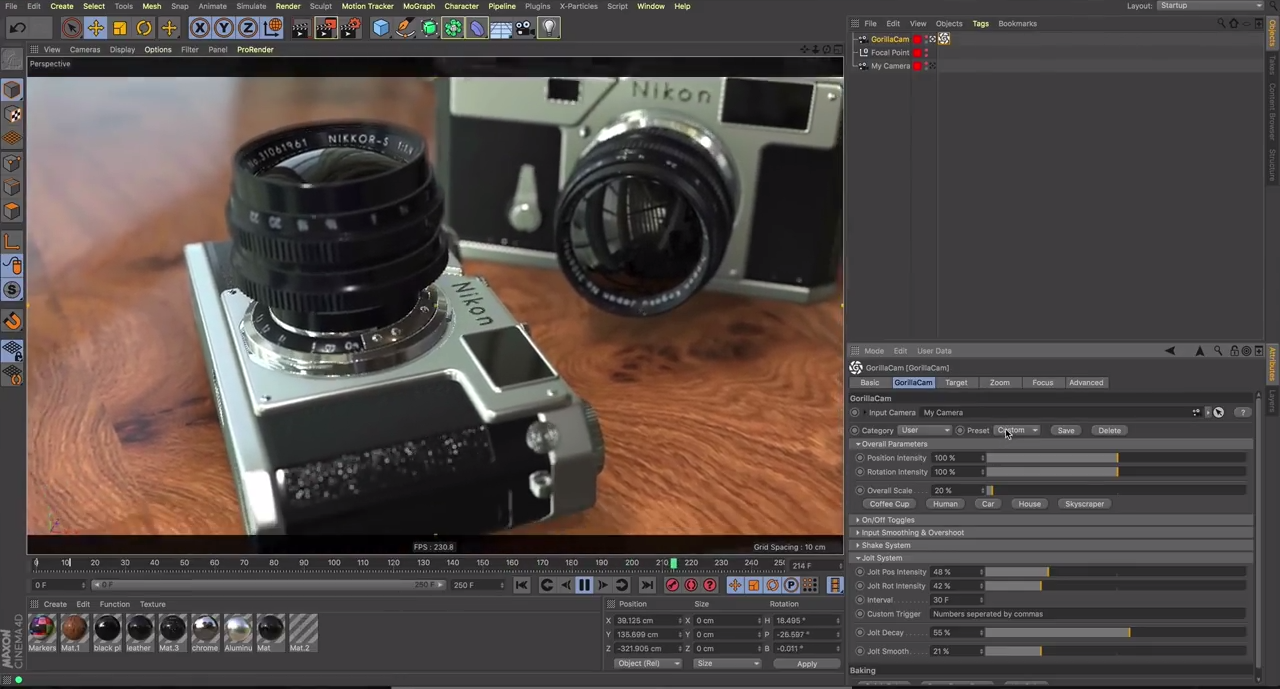Screen dimensions: 1280x689
Task: Open the Simulate menu
Action: click(251, 6)
